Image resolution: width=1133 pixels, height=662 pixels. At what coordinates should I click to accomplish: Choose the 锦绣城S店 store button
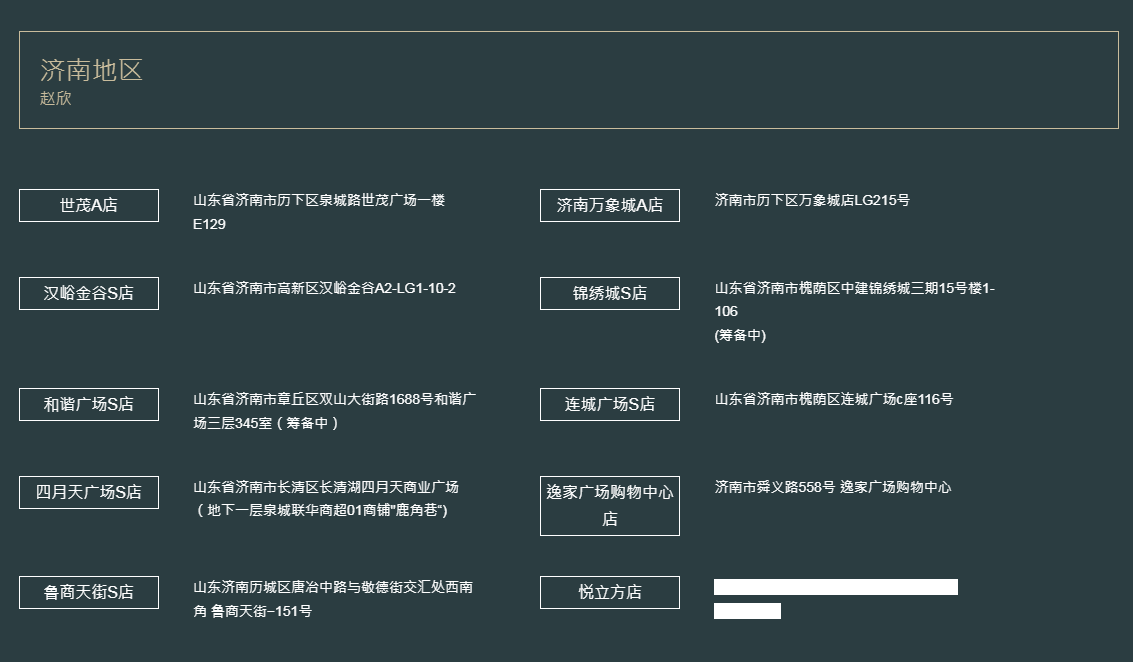[x=610, y=293]
